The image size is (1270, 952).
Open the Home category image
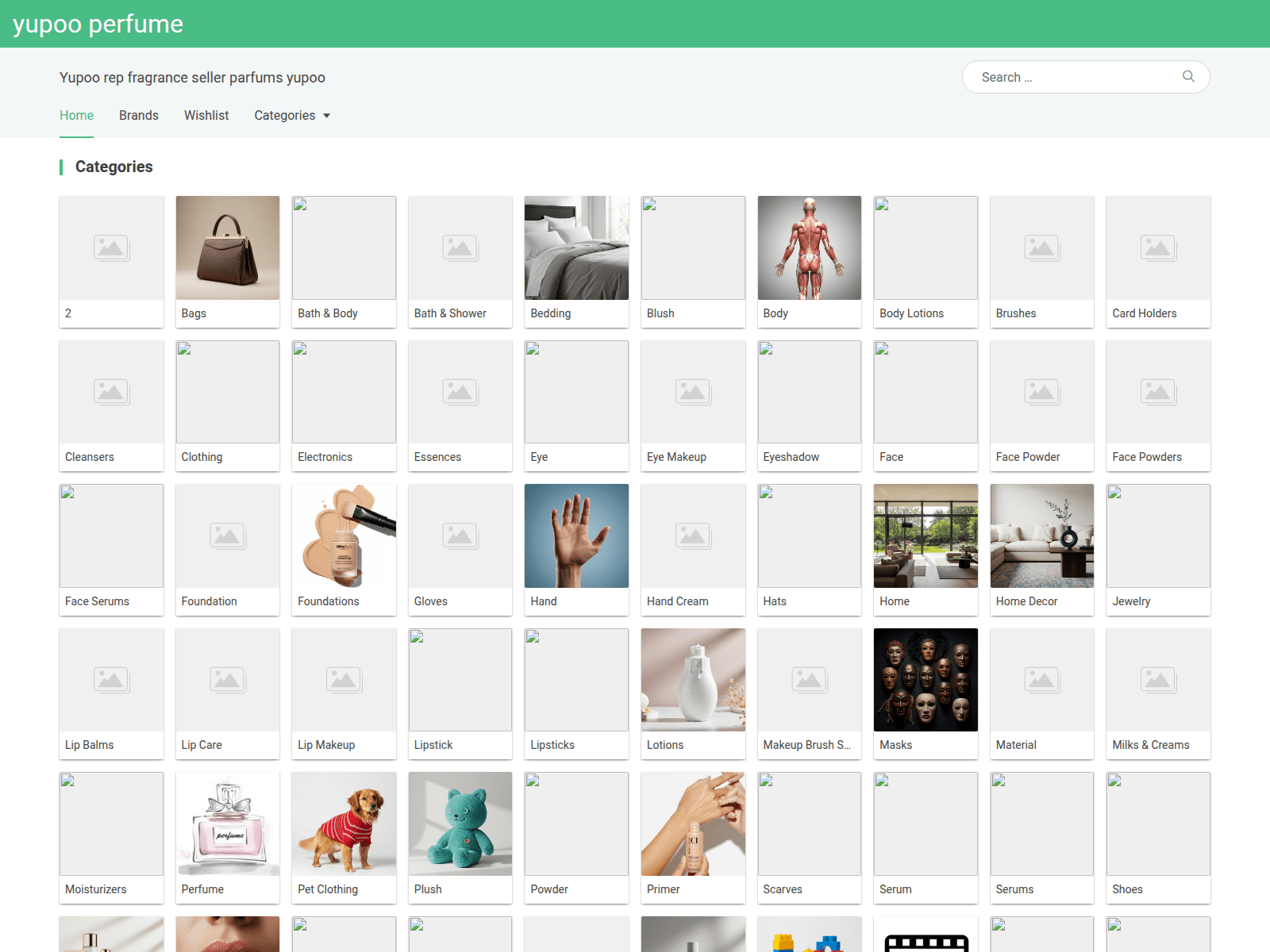pyautogui.click(x=926, y=535)
